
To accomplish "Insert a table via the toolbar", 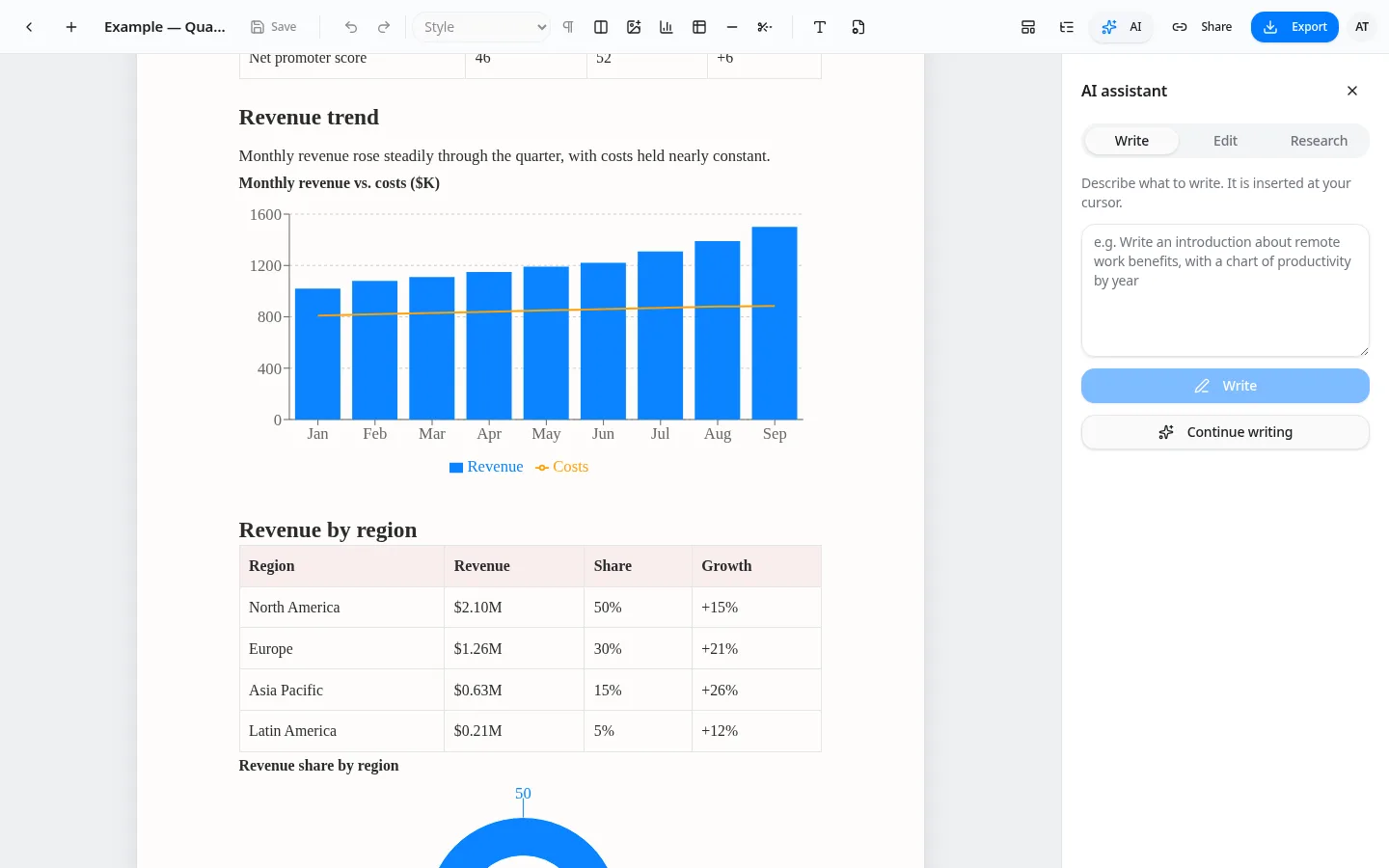I will [x=699, y=27].
